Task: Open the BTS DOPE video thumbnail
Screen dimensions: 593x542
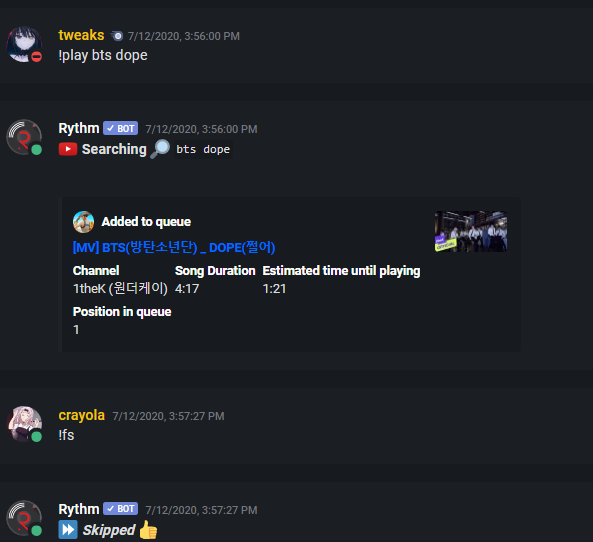Action: click(x=471, y=231)
